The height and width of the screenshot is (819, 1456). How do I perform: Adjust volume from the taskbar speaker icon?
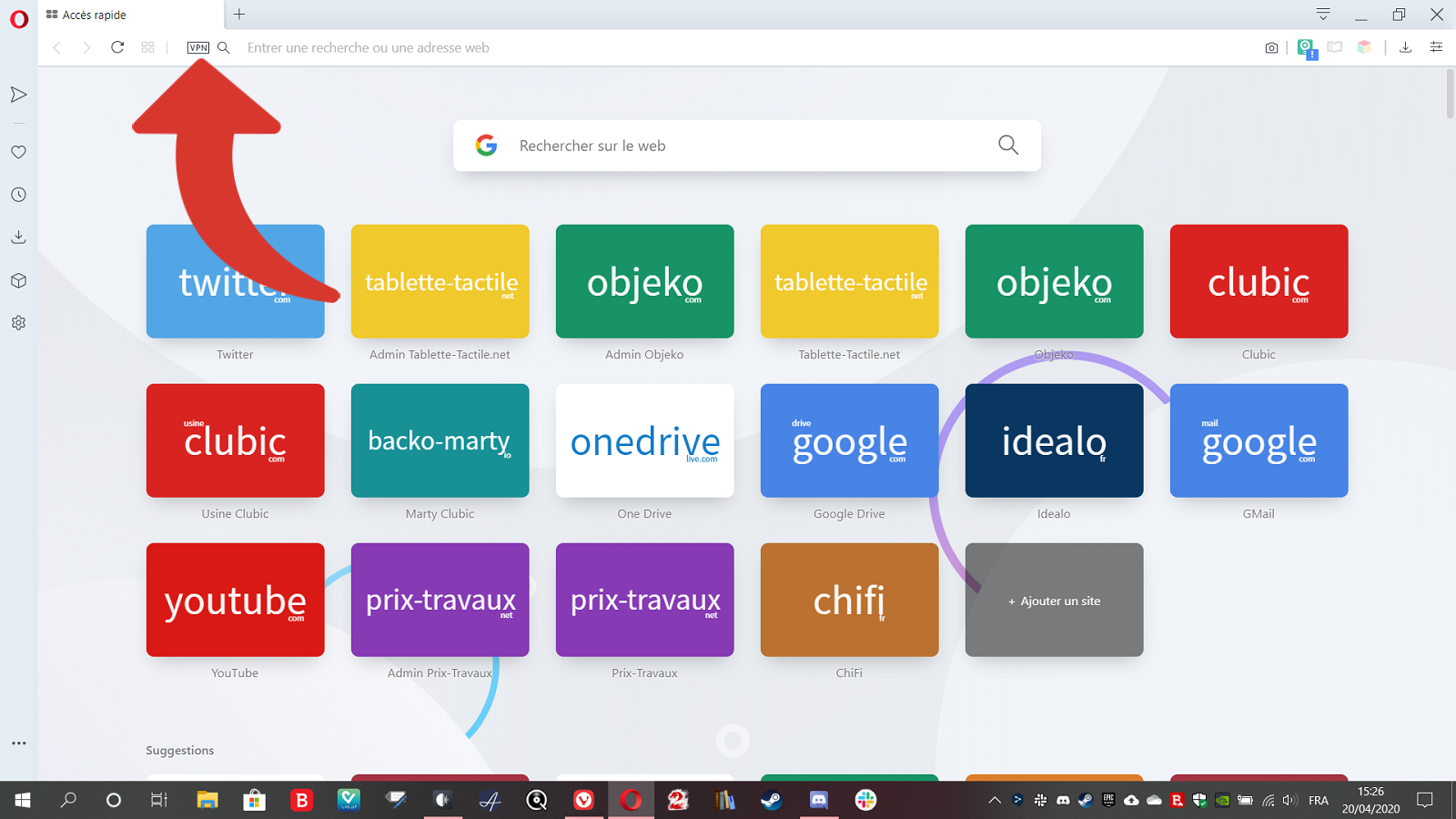(x=1289, y=801)
